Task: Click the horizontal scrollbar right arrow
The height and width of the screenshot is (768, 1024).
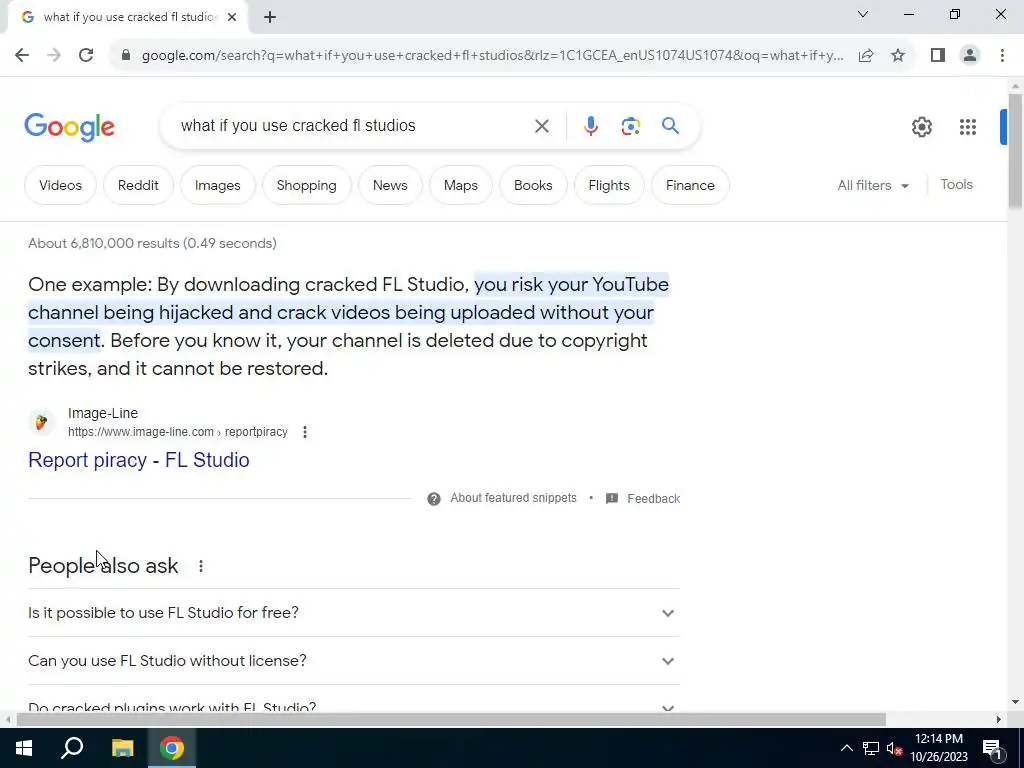Action: point(999,720)
